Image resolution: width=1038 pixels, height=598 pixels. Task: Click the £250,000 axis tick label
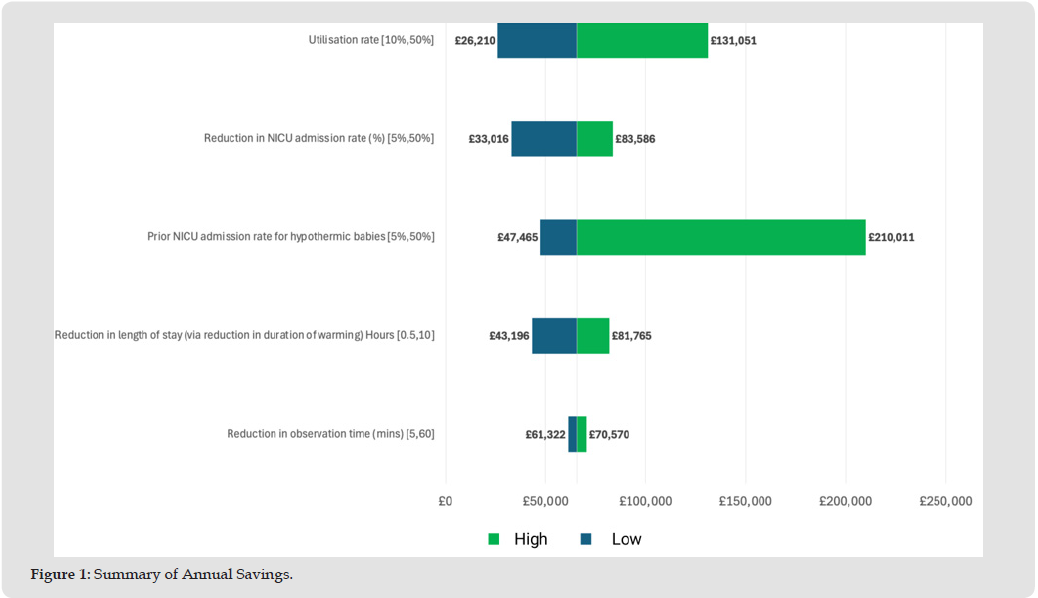945,501
